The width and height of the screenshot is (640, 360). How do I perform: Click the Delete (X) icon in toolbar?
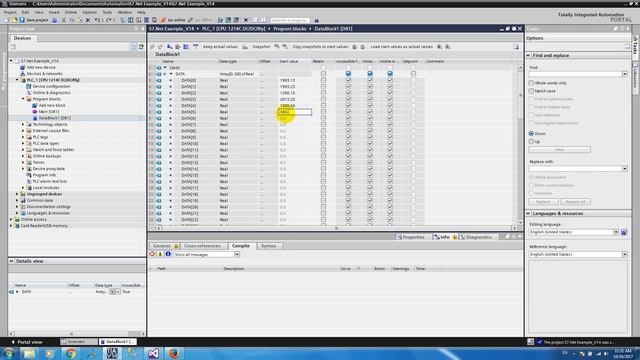[88, 20]
